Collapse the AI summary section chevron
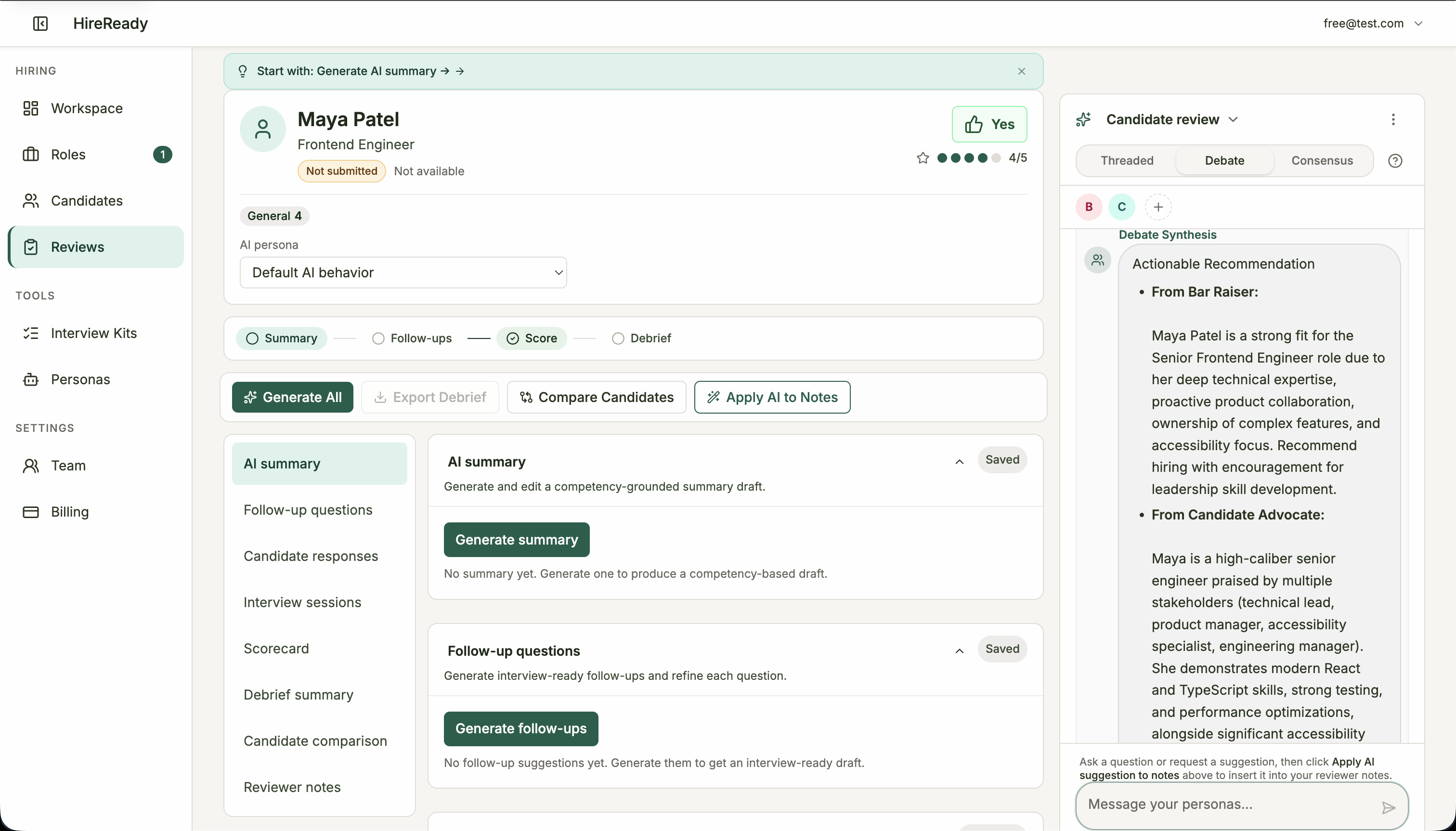 coord(959,461)
